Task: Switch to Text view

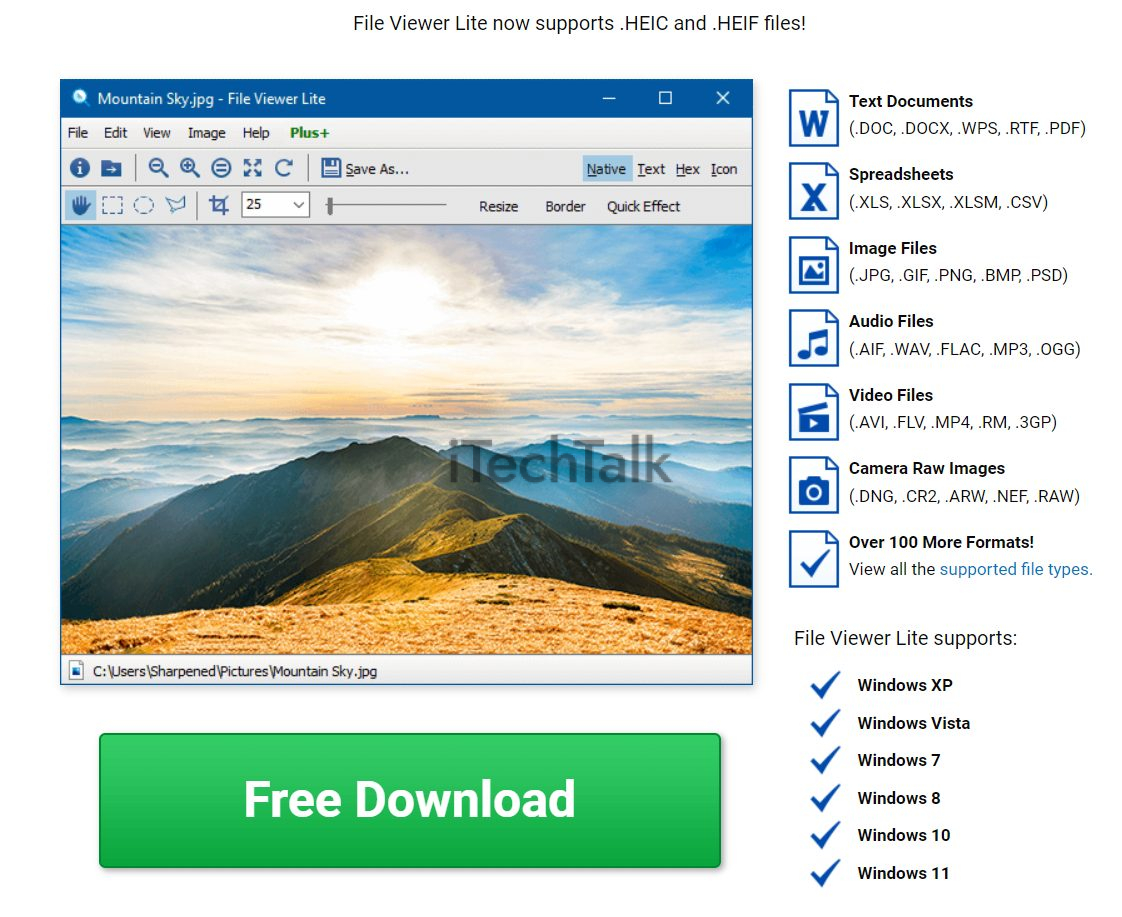Action: pos(650,169)
